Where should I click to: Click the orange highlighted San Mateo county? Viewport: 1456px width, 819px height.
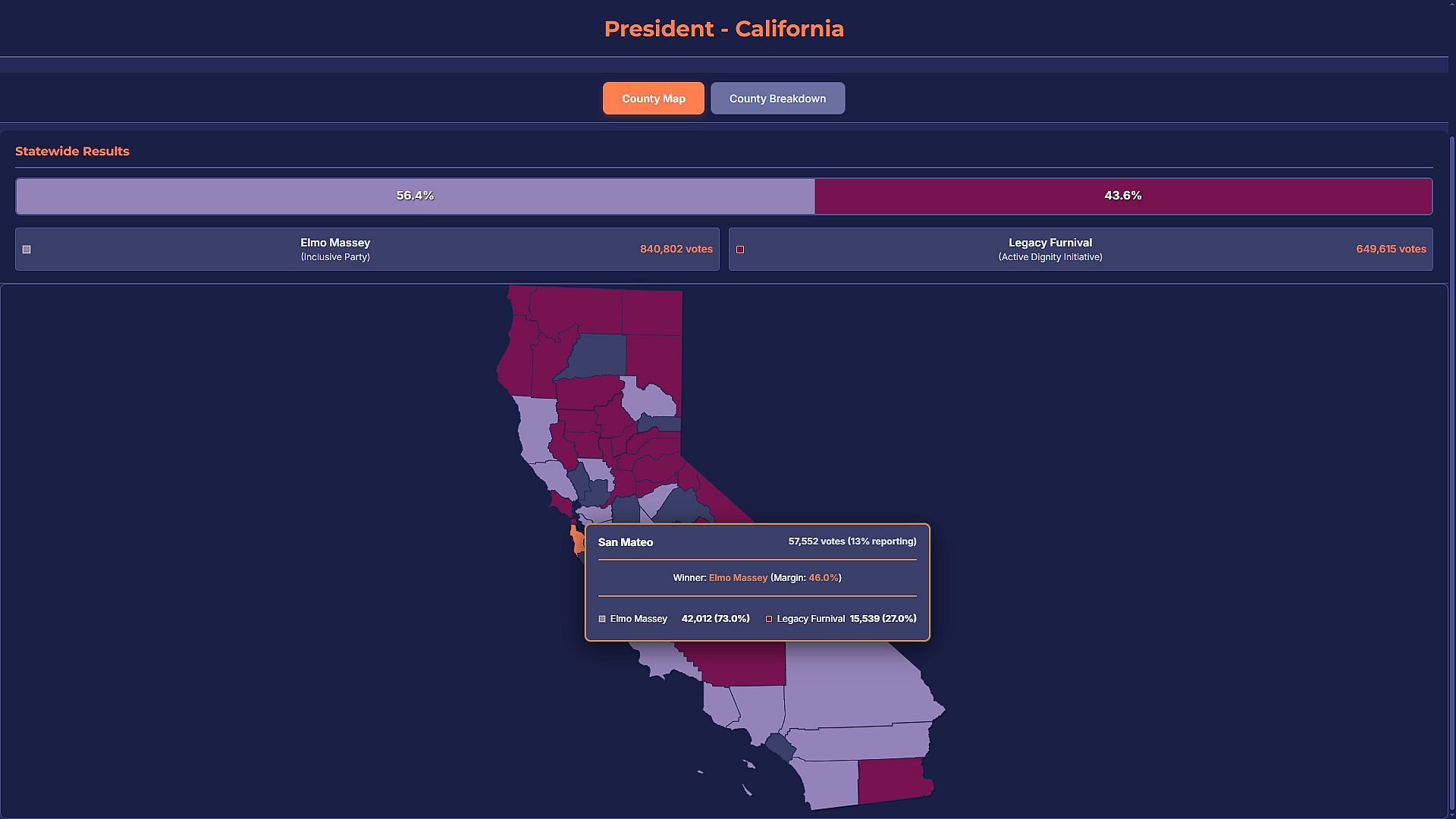577,540
